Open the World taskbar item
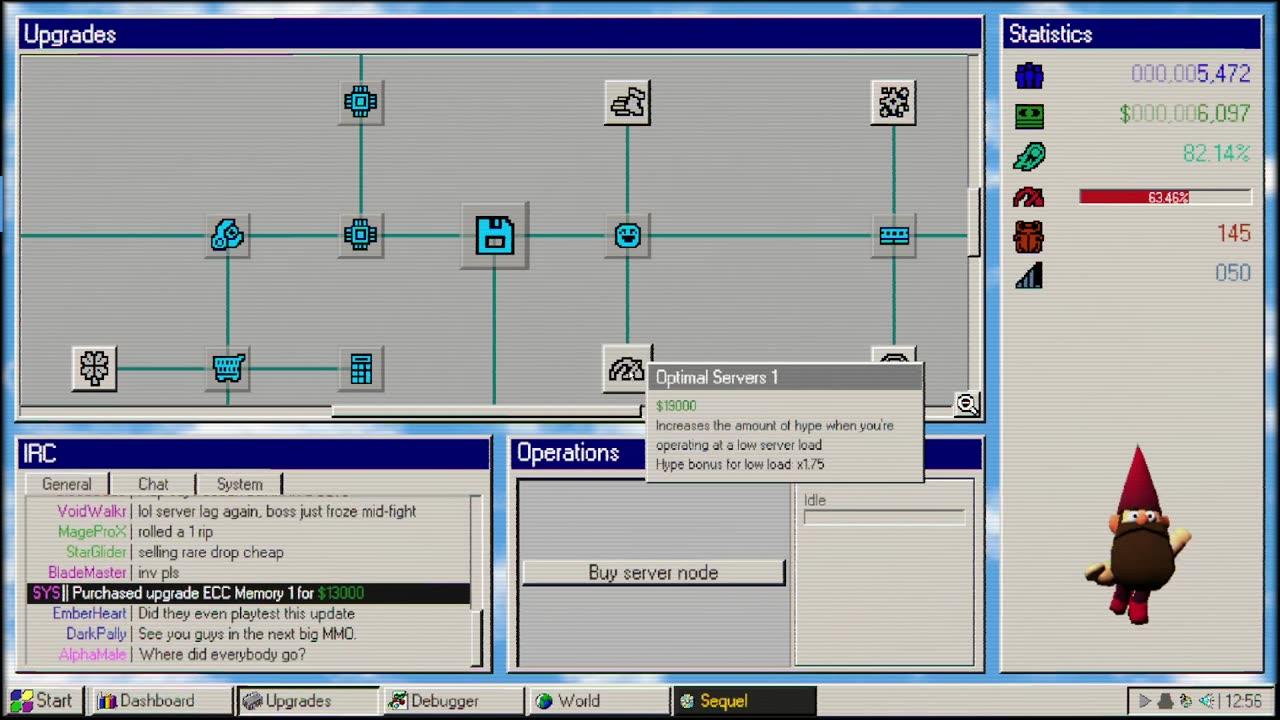Screen dimensions: 1280x720 [592, 701]
